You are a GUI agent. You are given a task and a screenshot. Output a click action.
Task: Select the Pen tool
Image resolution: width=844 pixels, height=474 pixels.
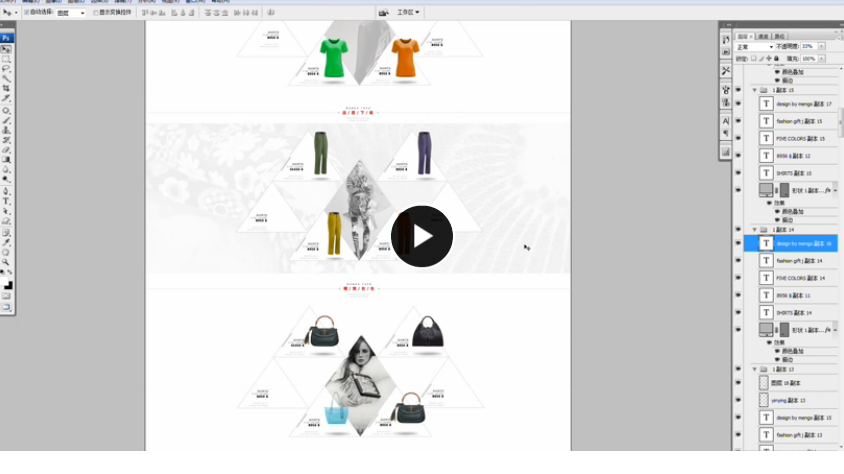[x=6, y=192]
